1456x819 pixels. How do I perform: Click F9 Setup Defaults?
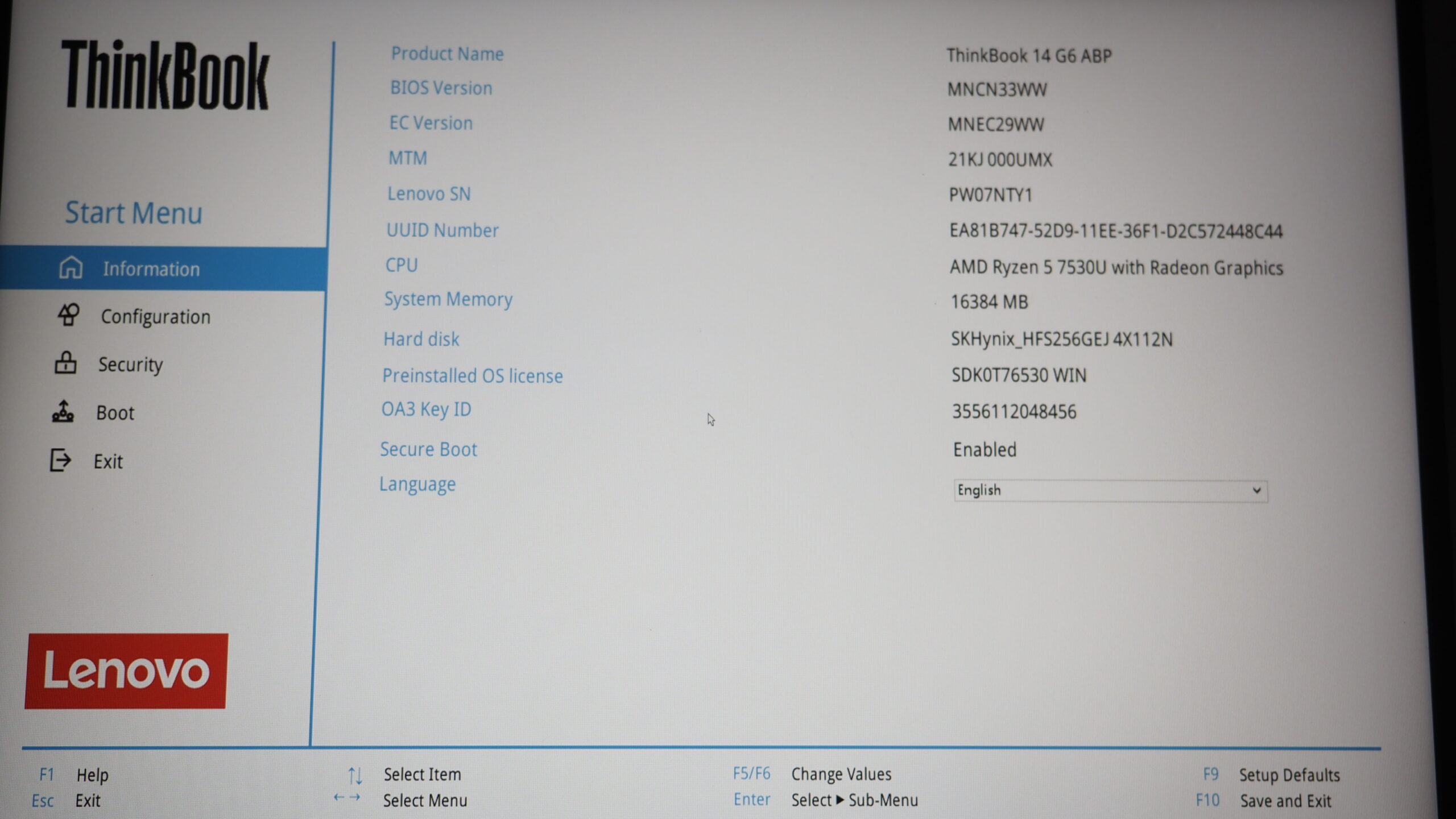1289,775
